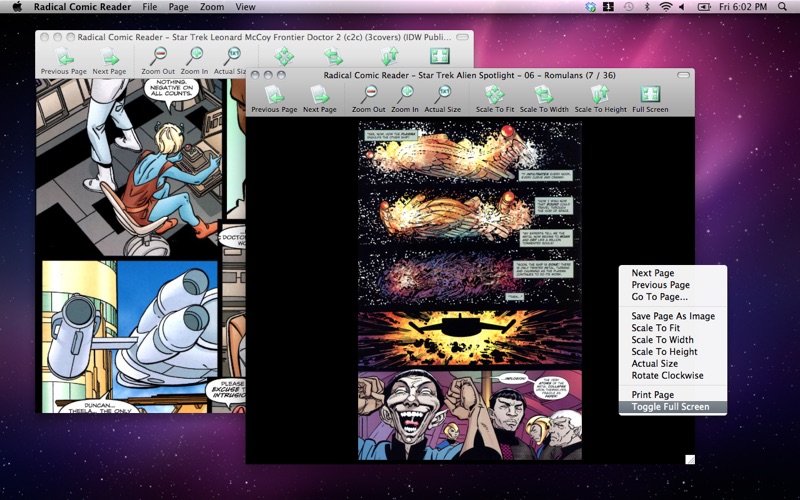Select Scale To Fit in Romulans toolbar
Screen dimensions: 800x500
(x=495, y=99)
